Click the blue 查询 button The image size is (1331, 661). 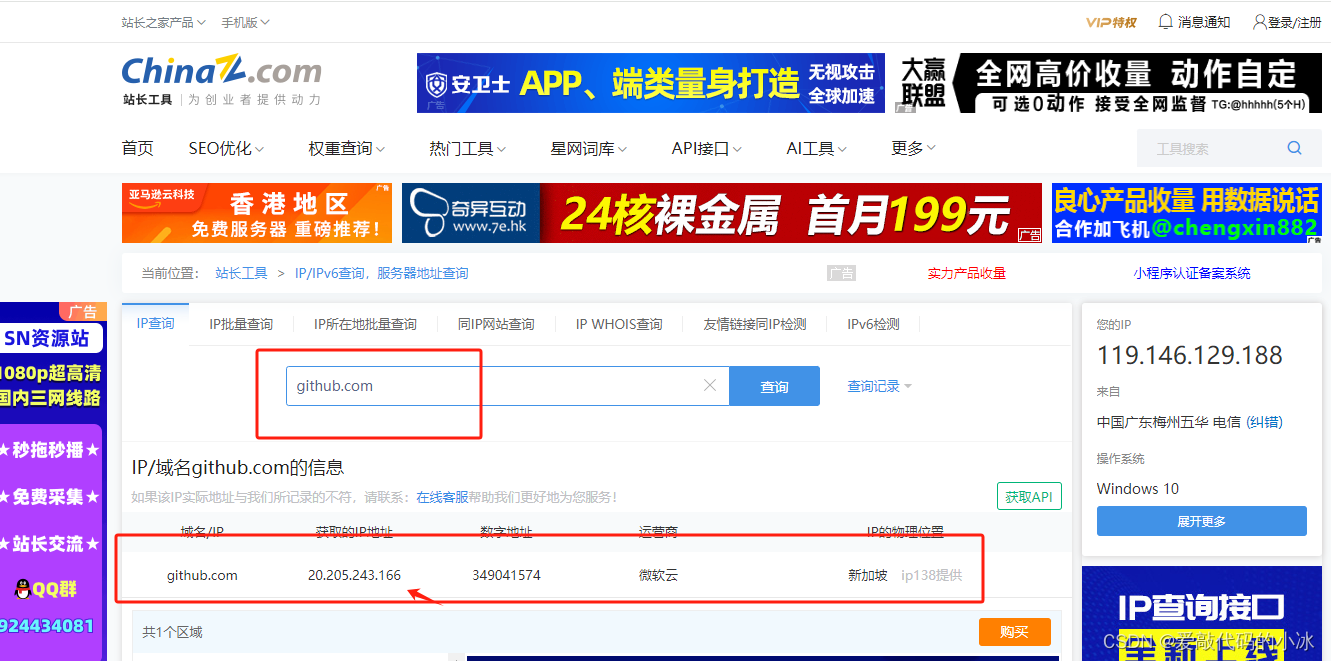click(774, 386)
